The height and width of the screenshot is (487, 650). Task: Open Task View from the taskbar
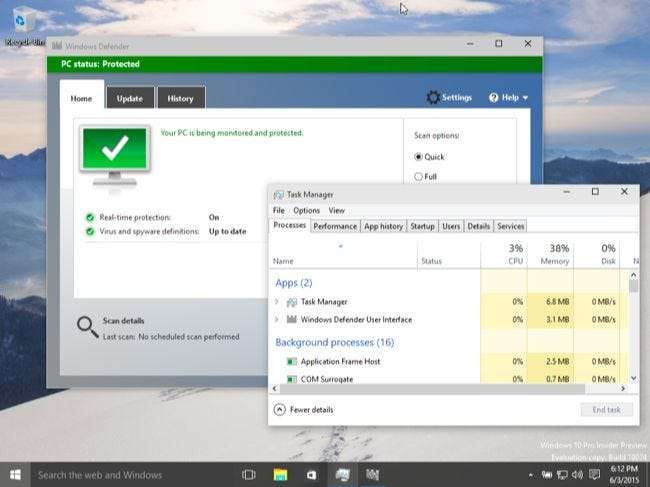249,474
